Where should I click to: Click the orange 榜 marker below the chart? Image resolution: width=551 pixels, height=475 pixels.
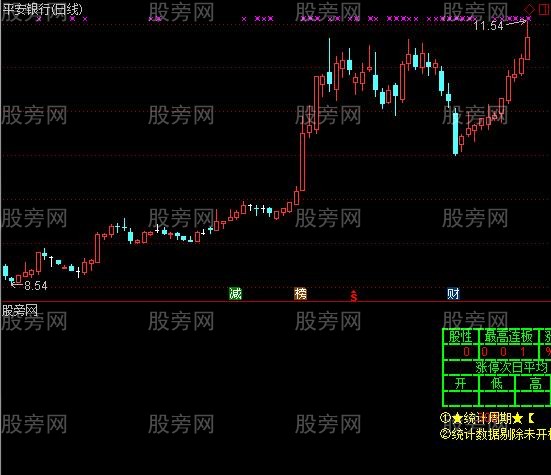[x=300, y=293]
